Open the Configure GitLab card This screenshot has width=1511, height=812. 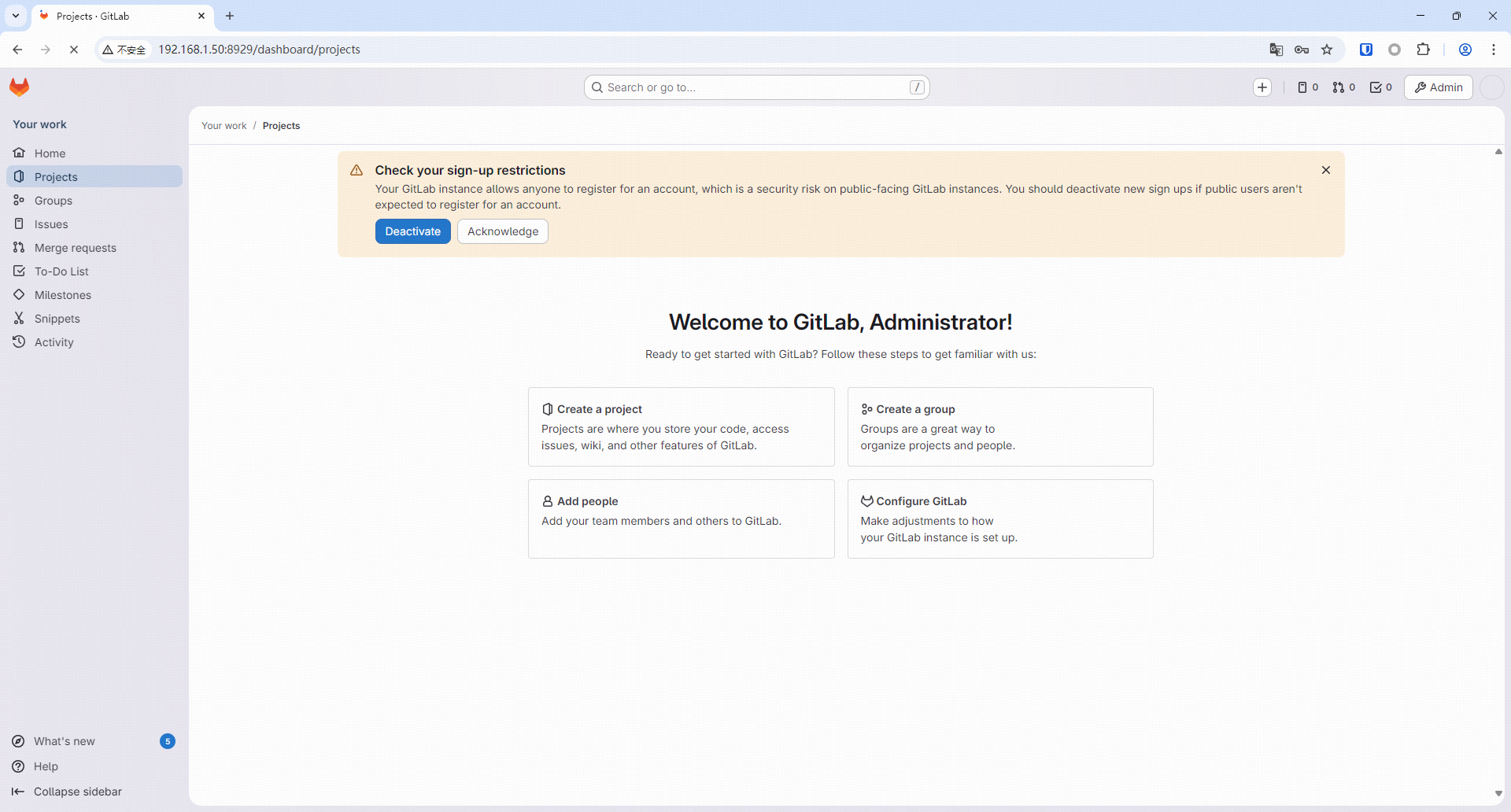[1000, 519]
